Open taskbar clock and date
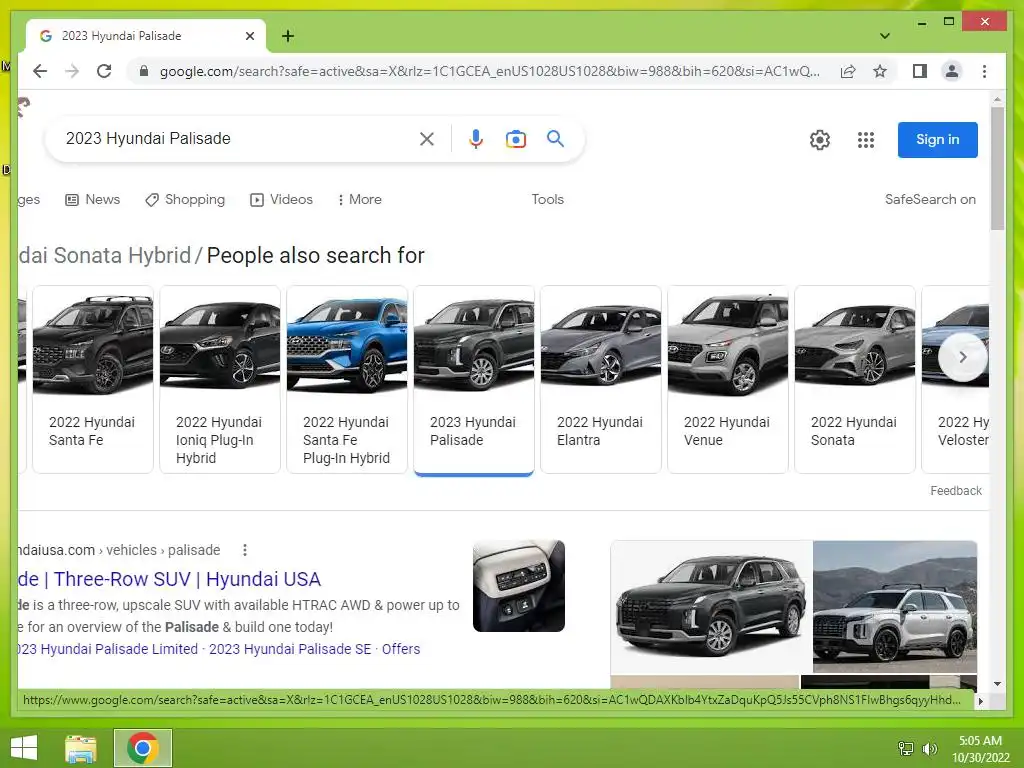This screenshot has width=1024, height=768. click(x=980, y=749)
